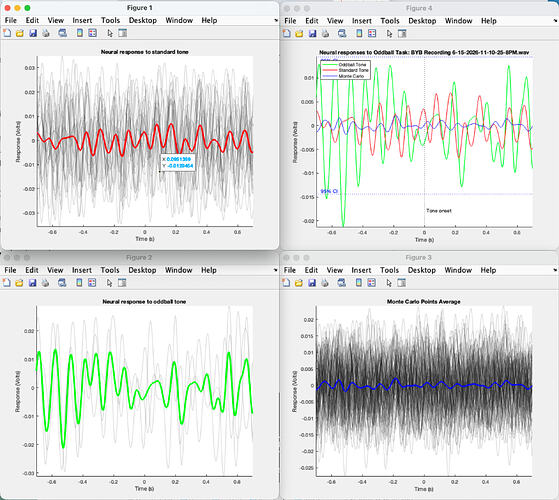Toggle Edit Plot arrow in Figure 3 toolbar
Screen dimensions: 559x500
pyautogui.click(x=389, y=283)
